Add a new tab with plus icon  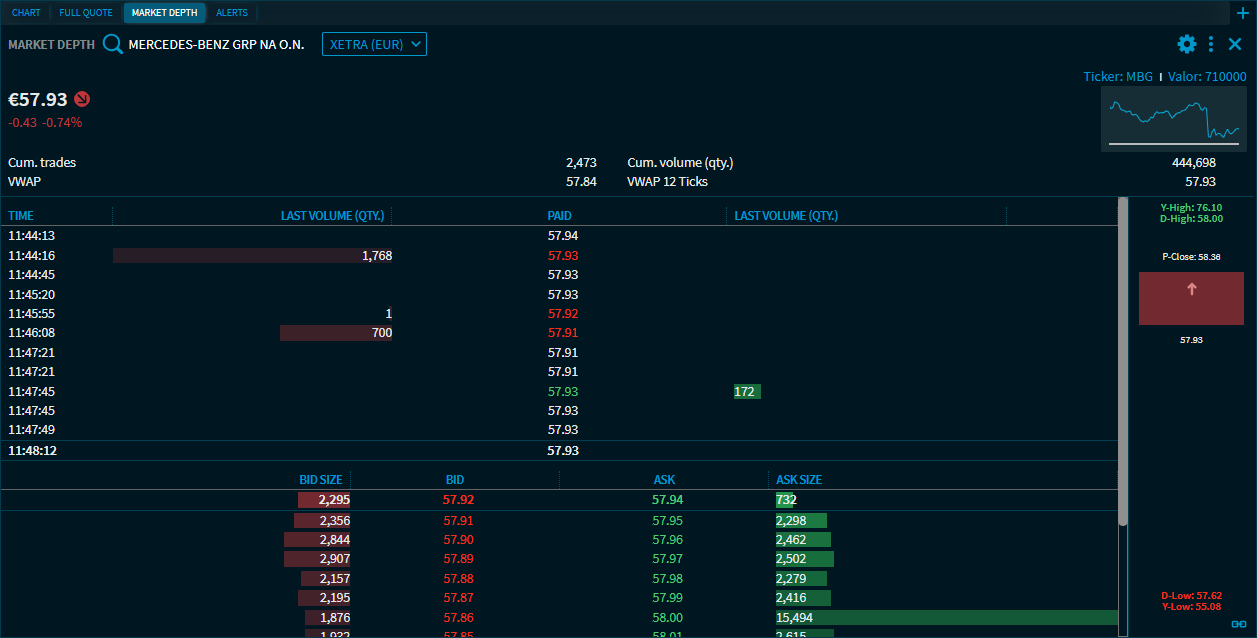coord(1243,13)
